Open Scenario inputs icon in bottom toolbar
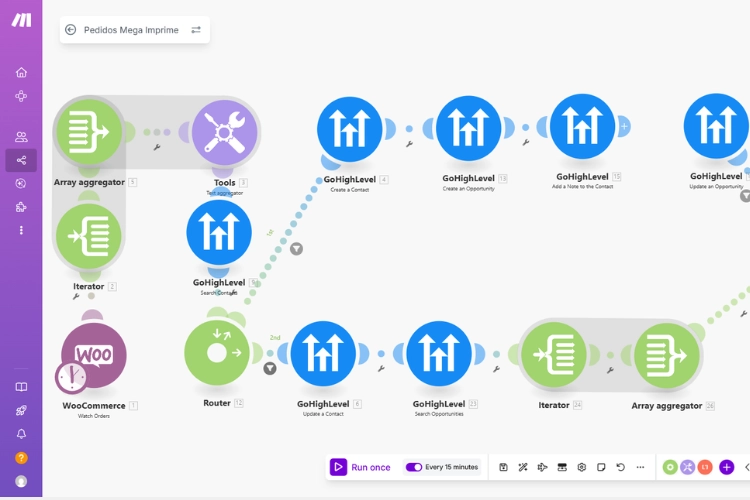The image size is (750, 500). pyautogui.click(x=562, y=467)
